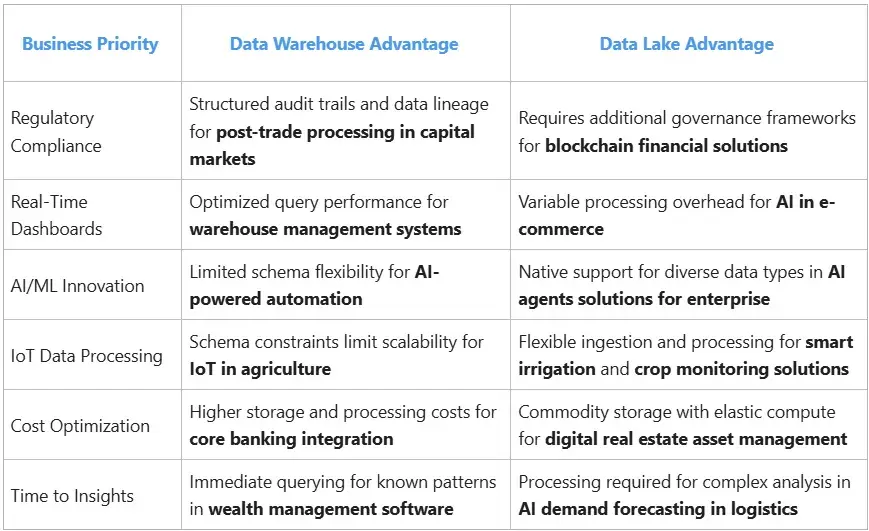Follow the blockchain financial solutions link

[666, 146]
